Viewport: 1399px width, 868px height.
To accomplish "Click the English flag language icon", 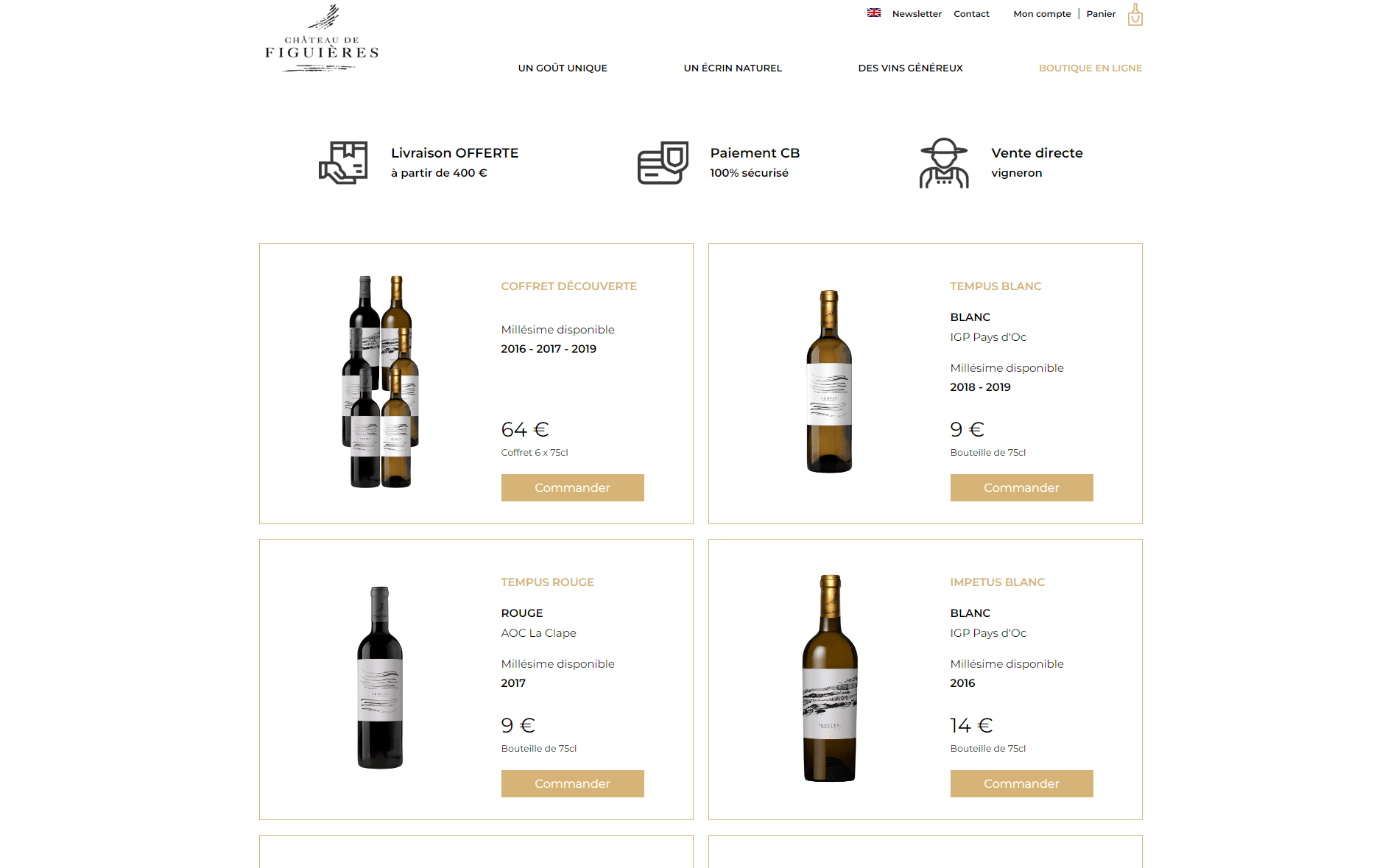I will tap(874, 13).
